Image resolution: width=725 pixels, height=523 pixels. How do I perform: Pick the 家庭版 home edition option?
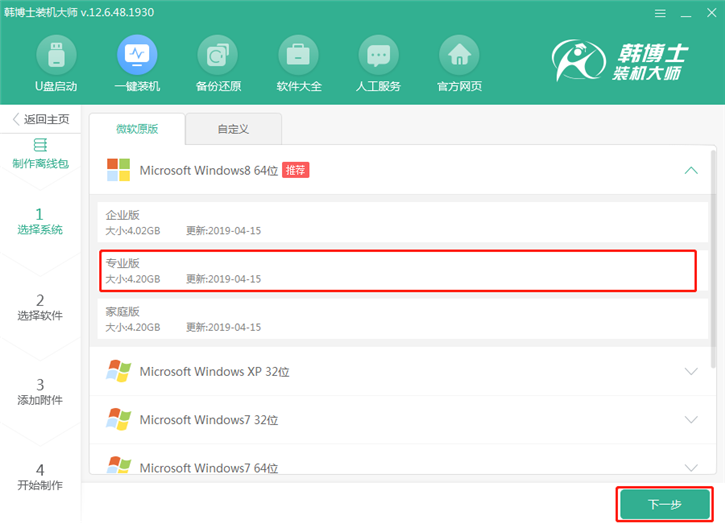(398, 318)
